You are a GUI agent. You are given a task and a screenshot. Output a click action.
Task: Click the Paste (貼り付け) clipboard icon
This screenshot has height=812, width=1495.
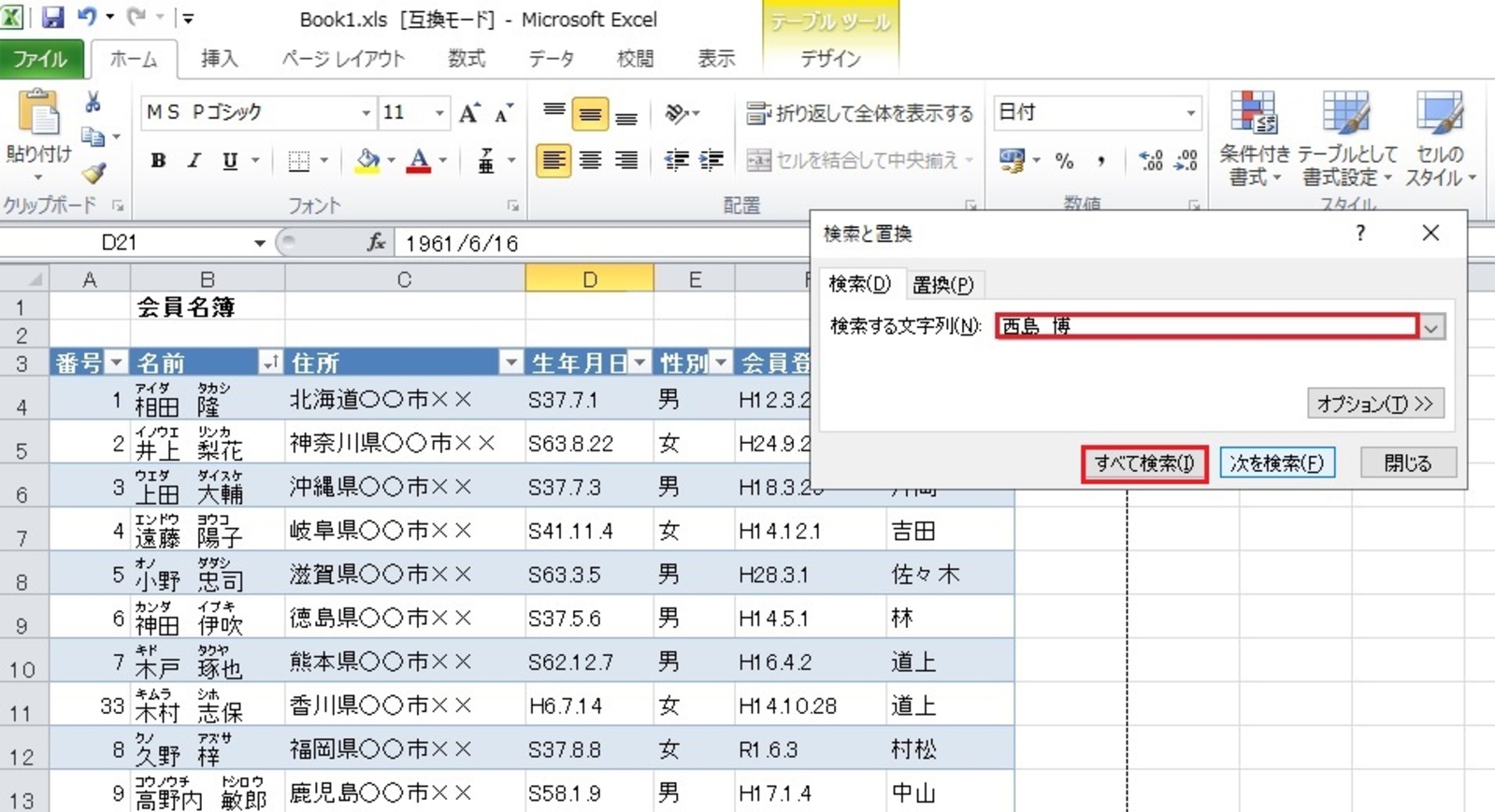coord(39,114)
